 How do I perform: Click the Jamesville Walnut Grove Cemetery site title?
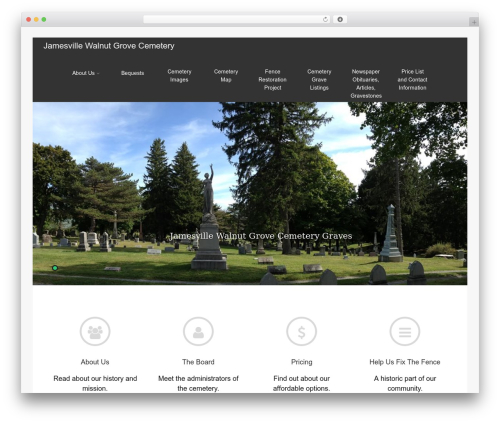coord(109,46)
